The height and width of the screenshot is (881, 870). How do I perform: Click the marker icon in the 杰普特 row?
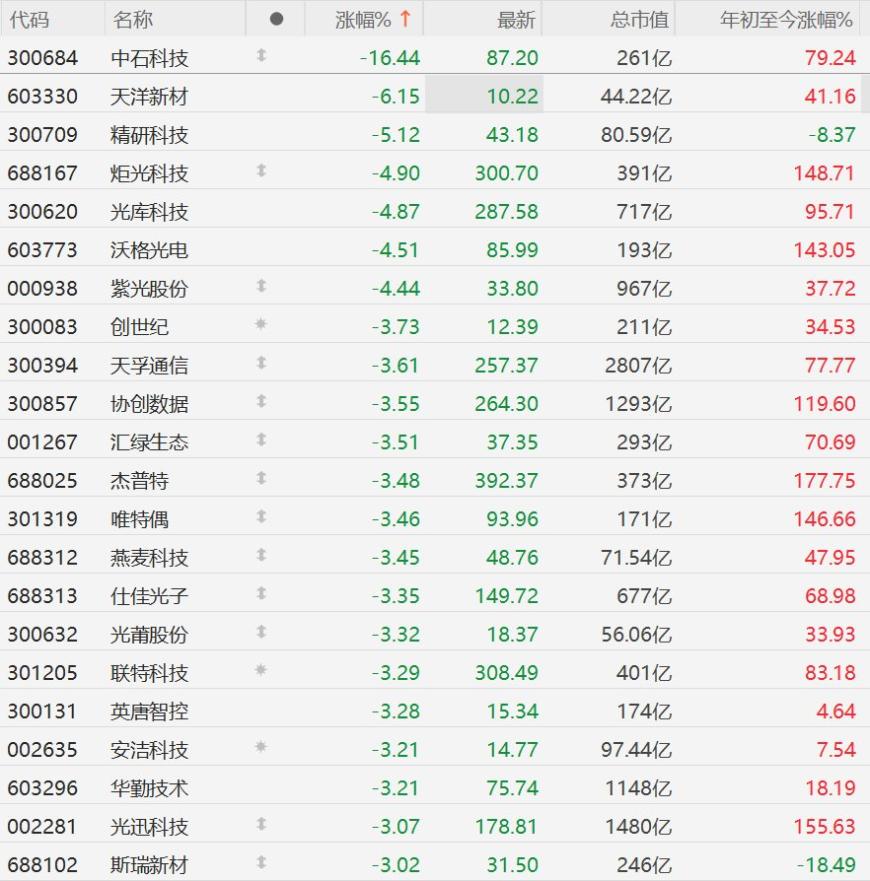[261, 478]
